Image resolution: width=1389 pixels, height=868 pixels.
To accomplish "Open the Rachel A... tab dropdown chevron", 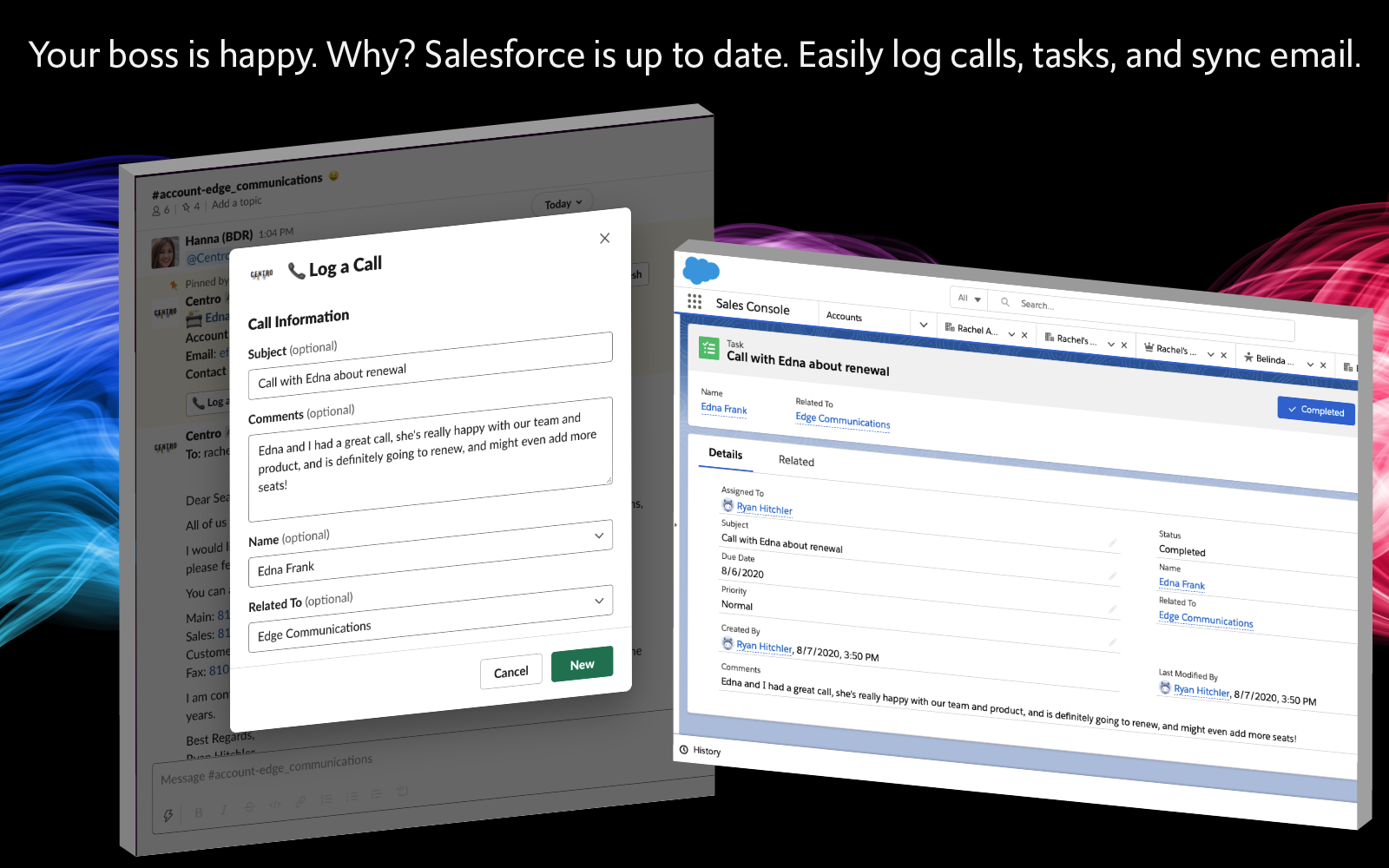I will point(1011,334).
